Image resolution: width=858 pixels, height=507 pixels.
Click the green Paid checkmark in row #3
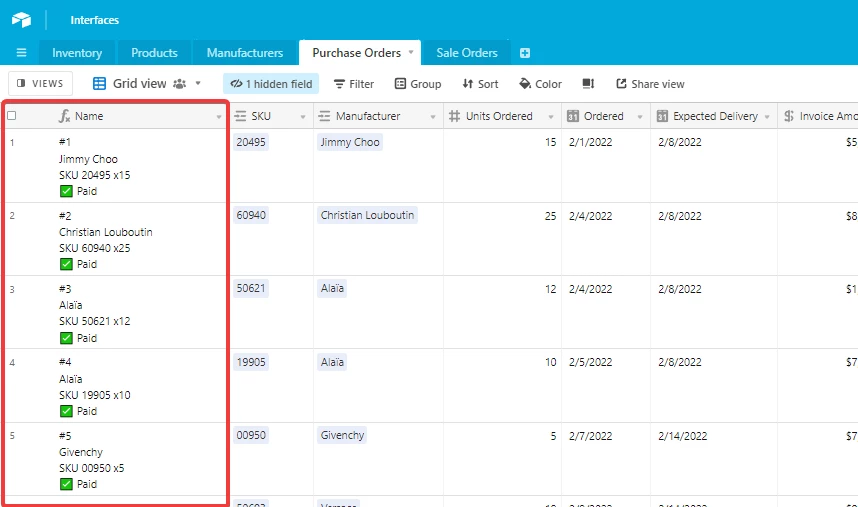(x=66, y=338)
